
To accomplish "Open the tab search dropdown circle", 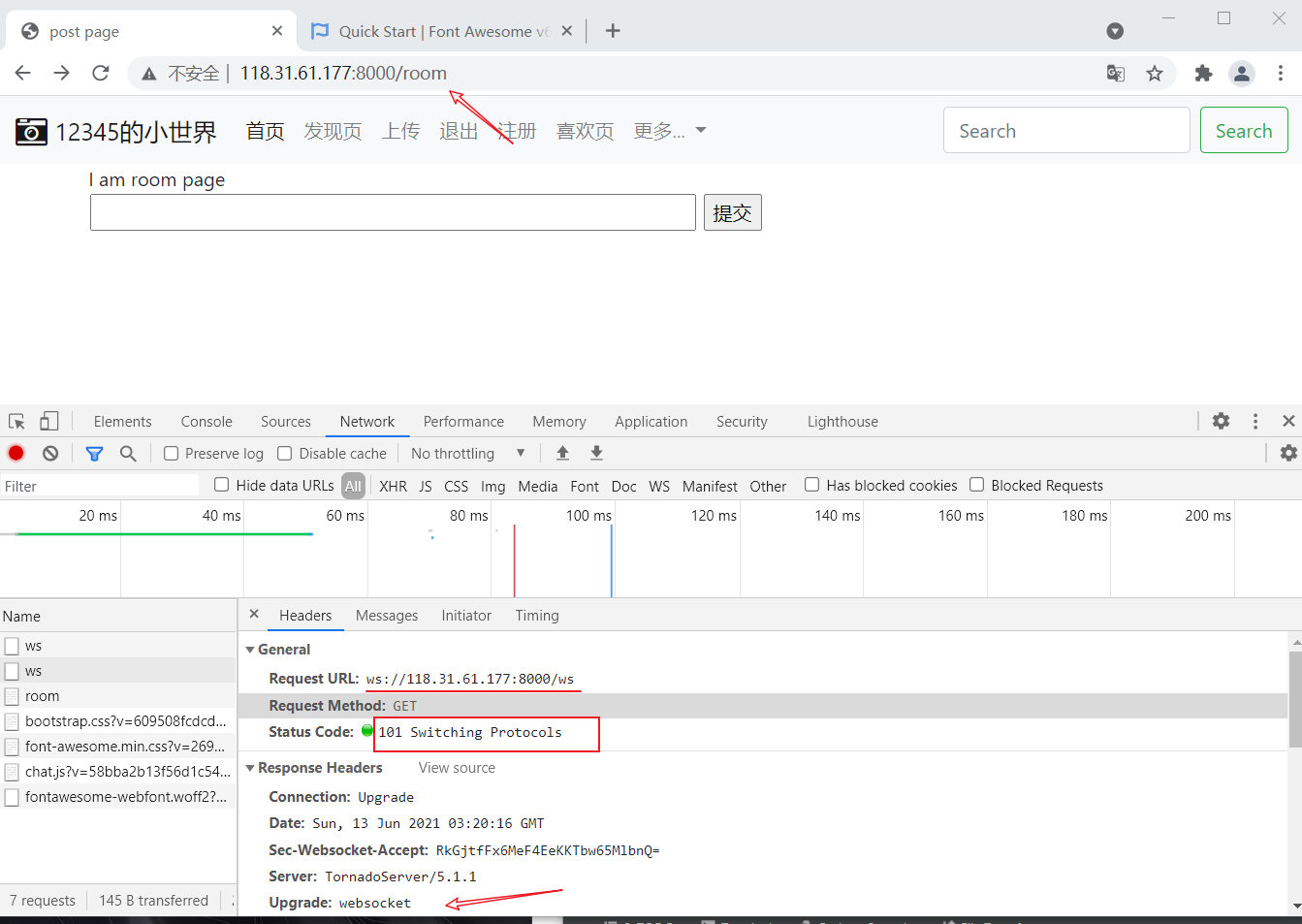I will [x=1115, y=31].
